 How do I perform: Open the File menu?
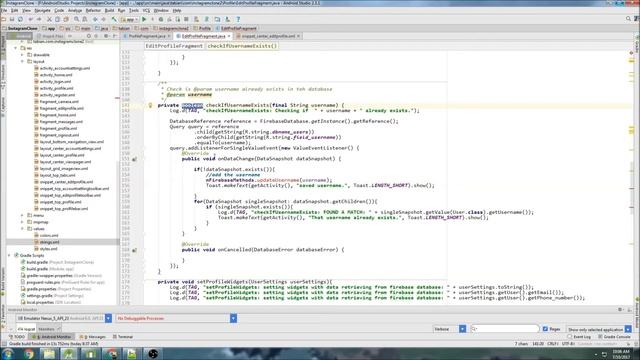(x=4, y=11)
